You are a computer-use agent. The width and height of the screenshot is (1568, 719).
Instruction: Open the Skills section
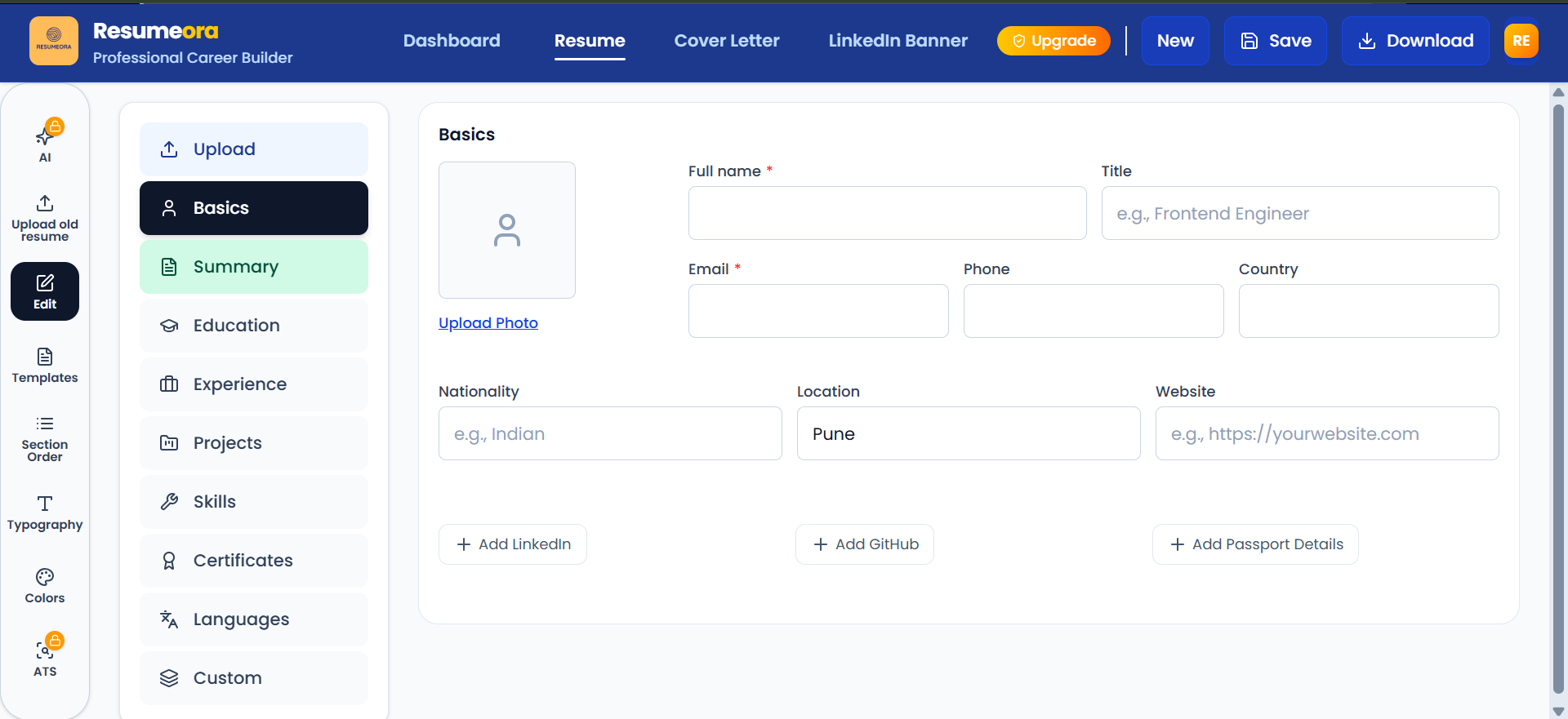[254, 502]
